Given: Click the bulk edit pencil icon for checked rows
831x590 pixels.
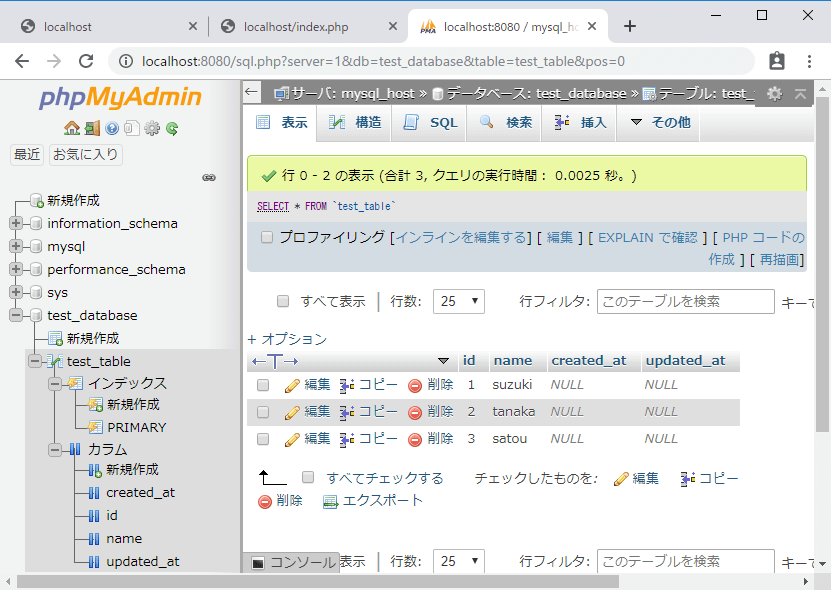Looking at the screenshot, I should (621, 479).
